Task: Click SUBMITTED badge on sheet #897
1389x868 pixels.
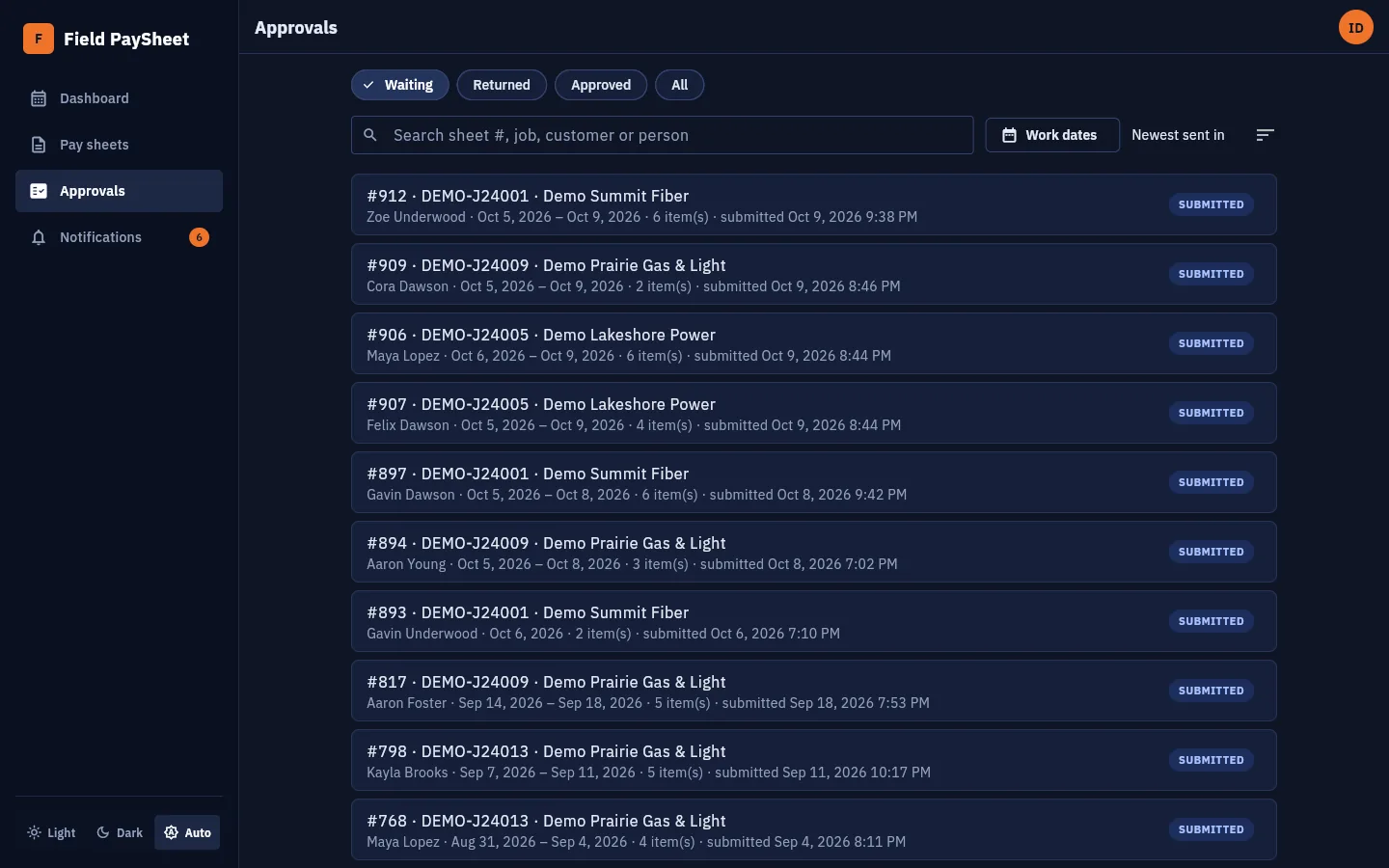Action: (1212, 482)
